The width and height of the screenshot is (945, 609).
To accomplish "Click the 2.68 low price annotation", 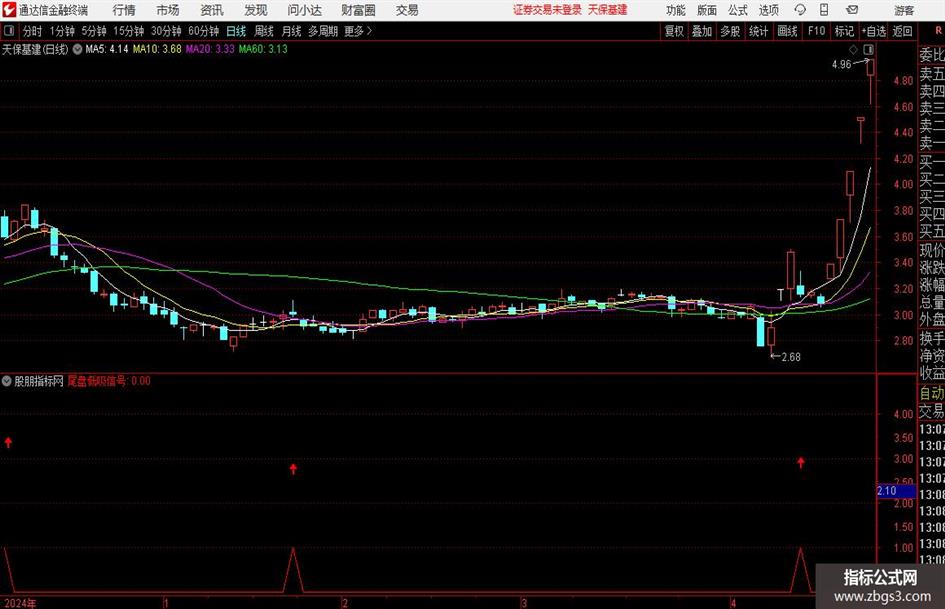I will click(x=791, y=357).
